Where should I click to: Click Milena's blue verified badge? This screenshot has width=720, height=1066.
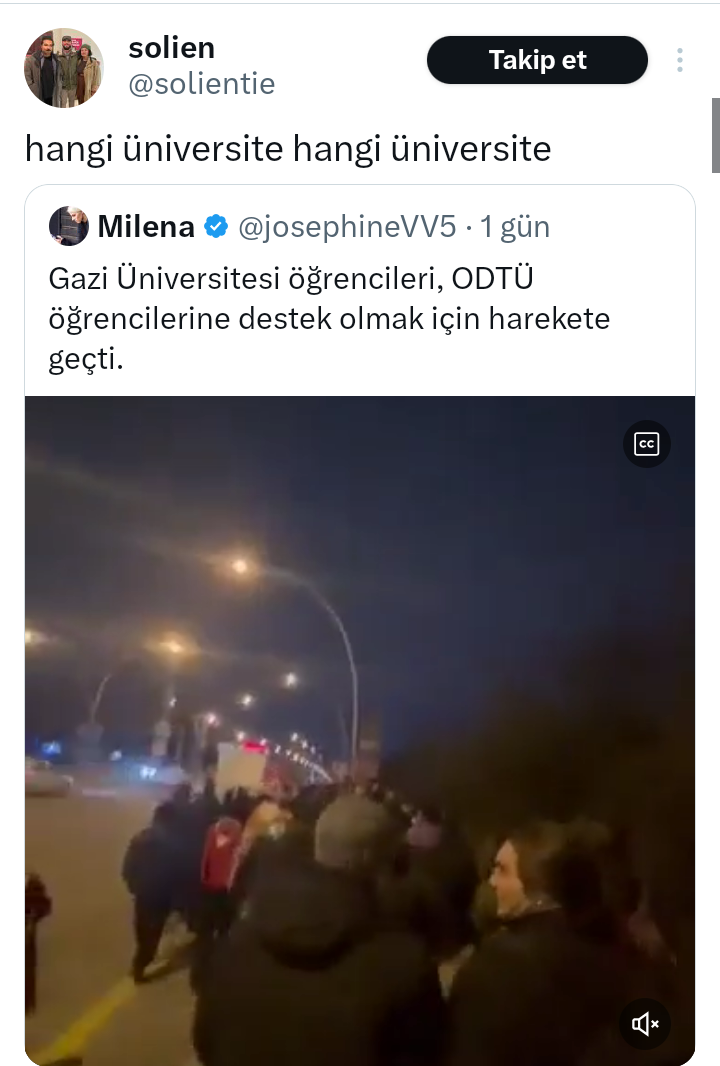coord(216,226)
